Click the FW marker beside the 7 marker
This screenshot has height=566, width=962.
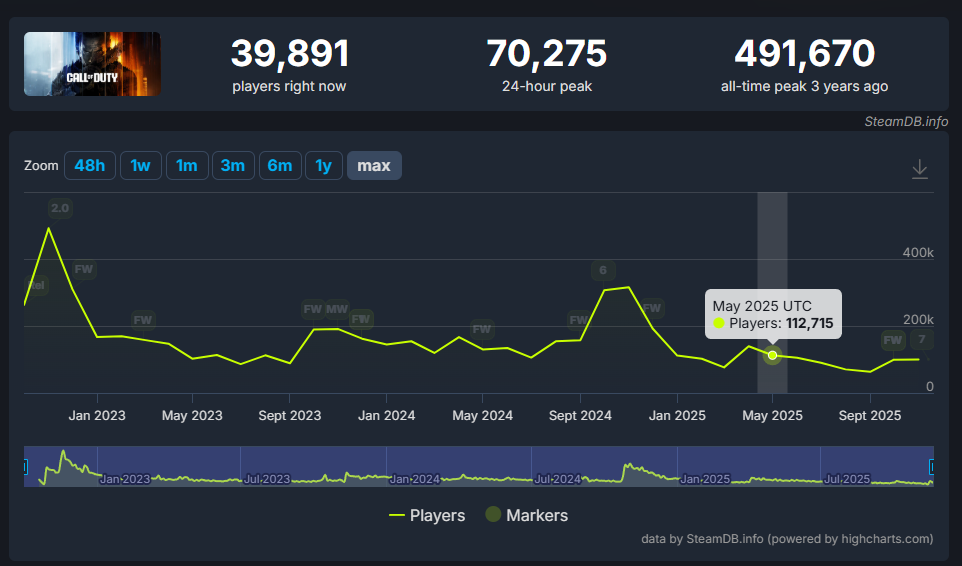(892, 340)
